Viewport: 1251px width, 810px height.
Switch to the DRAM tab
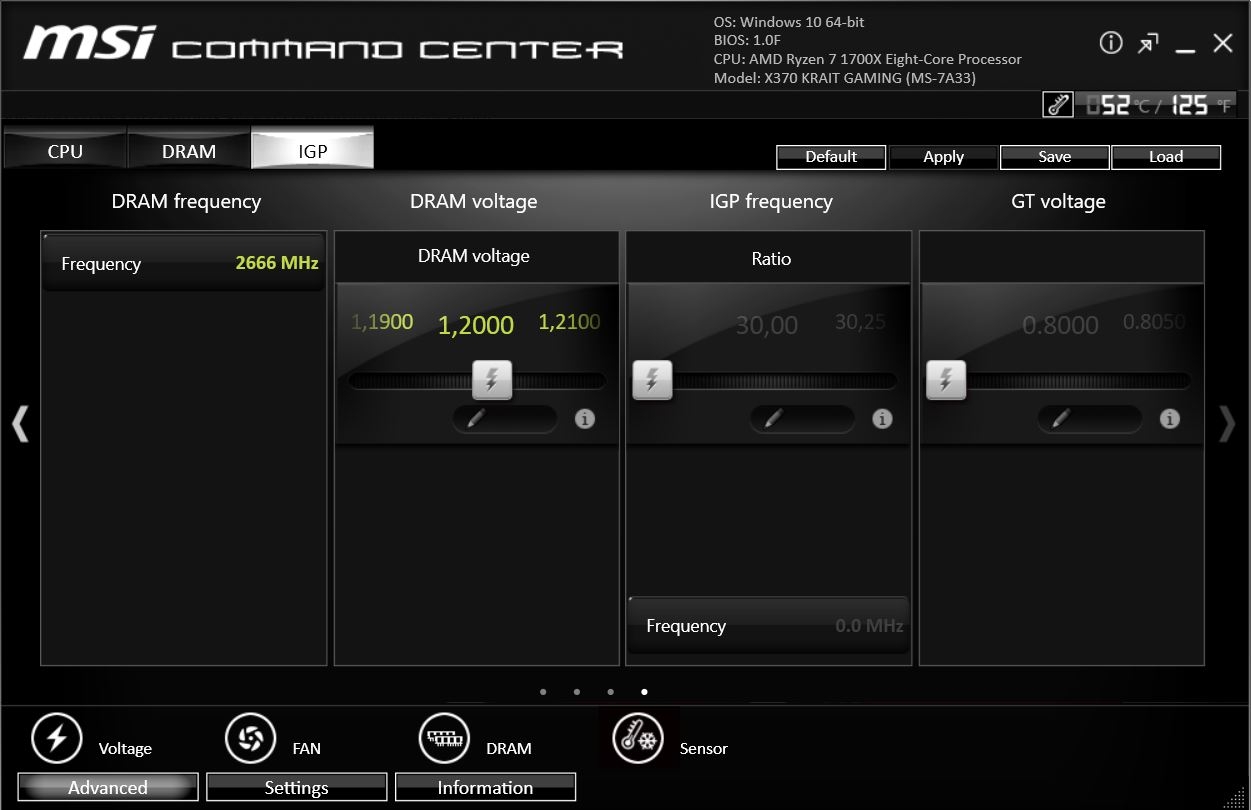(x=189, y=151)
